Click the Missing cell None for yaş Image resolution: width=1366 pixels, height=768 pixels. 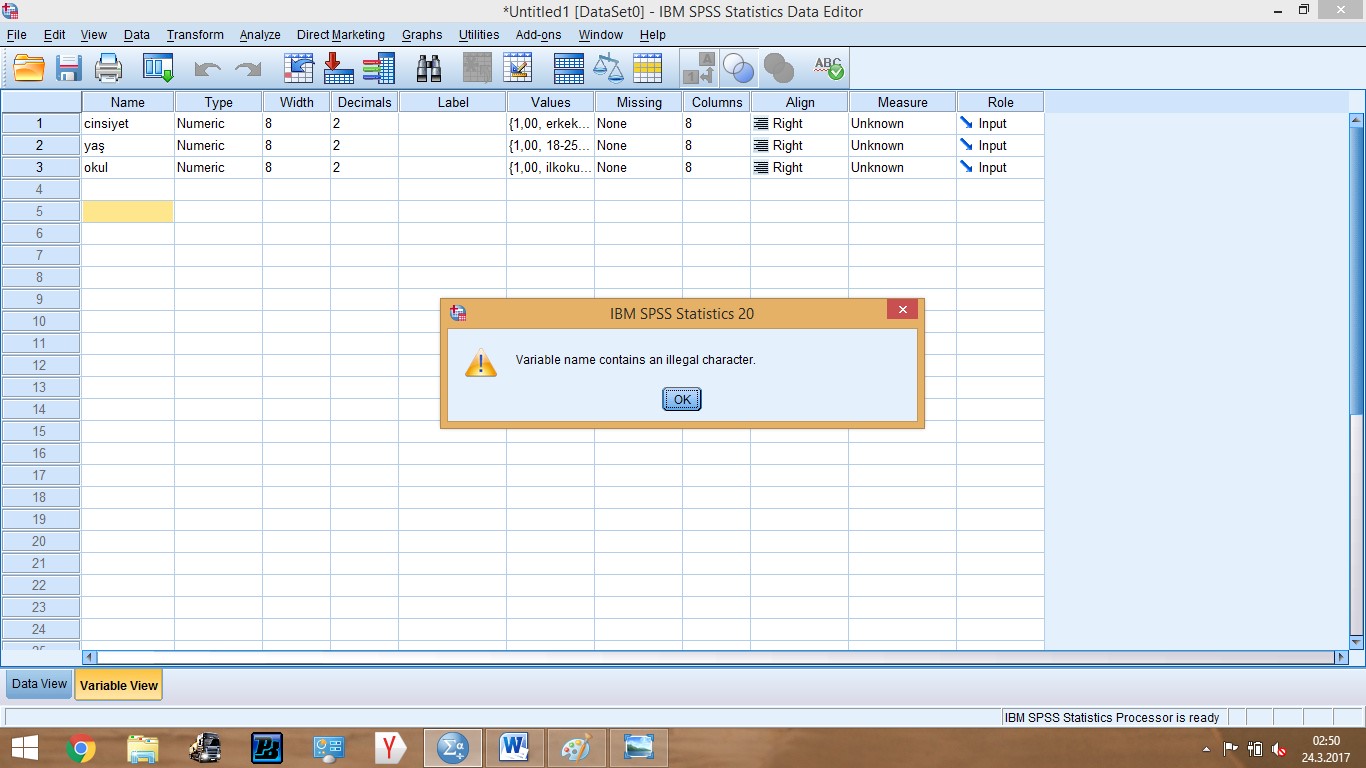pos(638,146)
